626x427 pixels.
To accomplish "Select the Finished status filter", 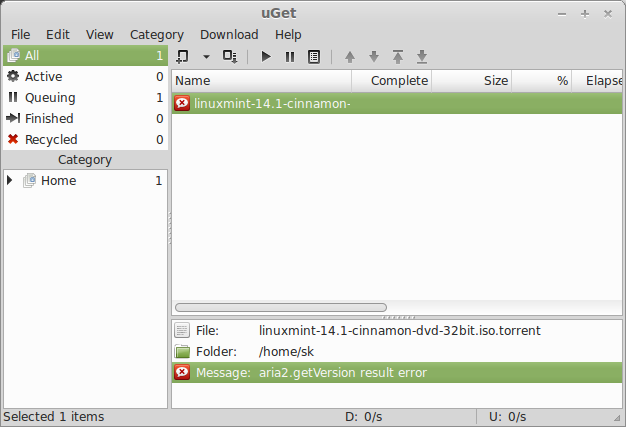I will 85,119.
